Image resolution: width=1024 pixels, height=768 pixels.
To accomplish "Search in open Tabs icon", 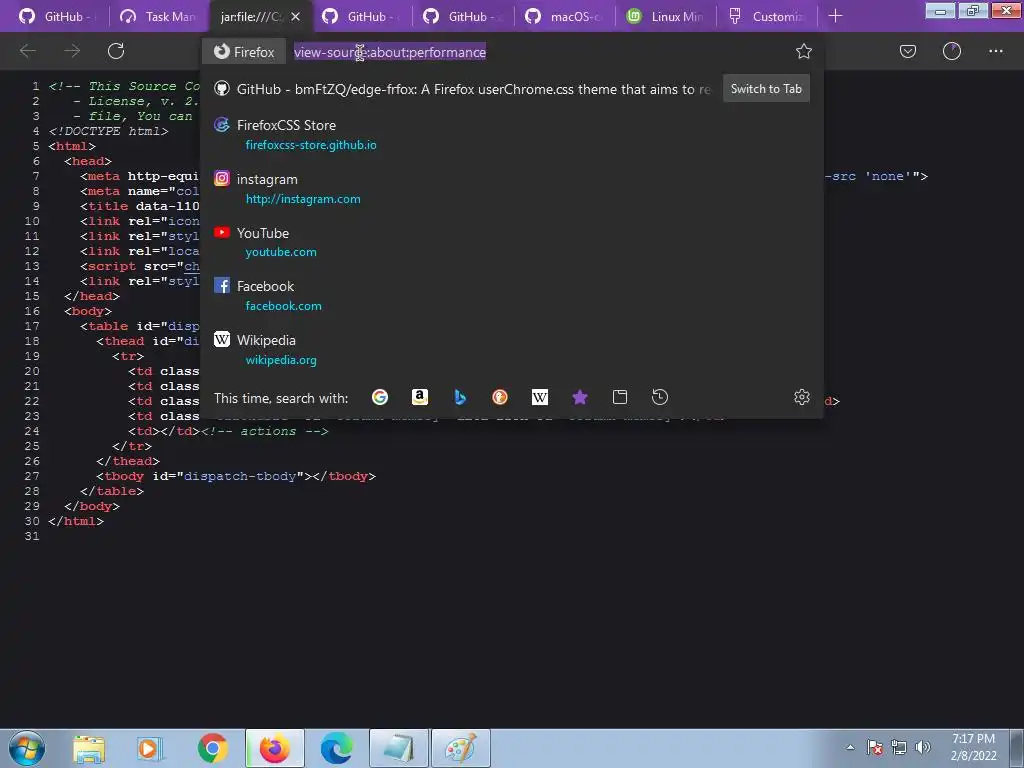I will 620,397.
